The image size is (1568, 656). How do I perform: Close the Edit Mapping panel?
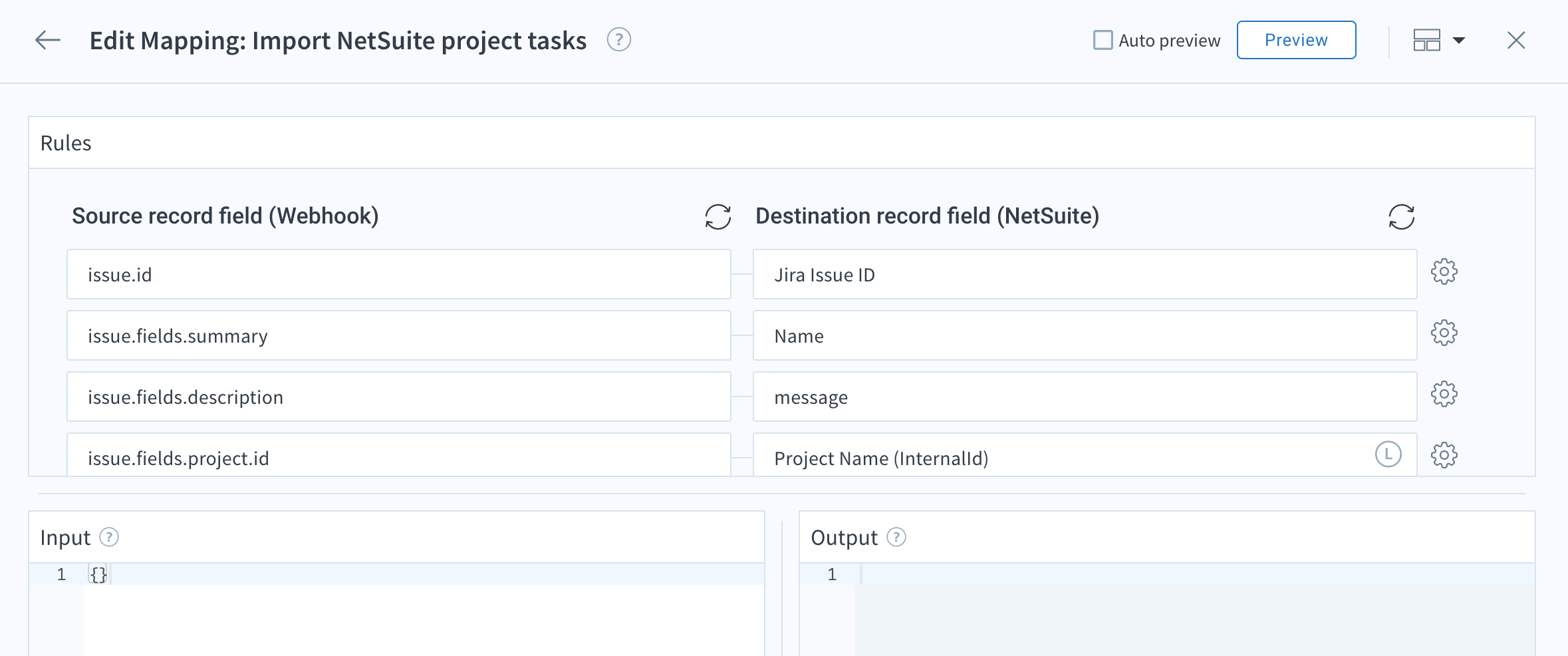point(1516,41)
